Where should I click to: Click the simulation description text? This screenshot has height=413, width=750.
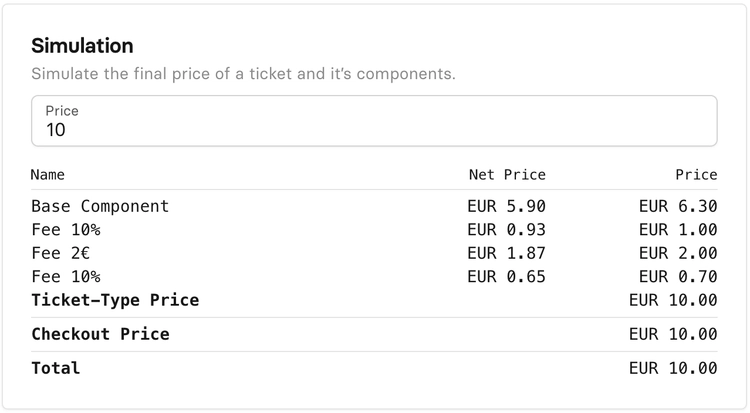click(243, 74)
